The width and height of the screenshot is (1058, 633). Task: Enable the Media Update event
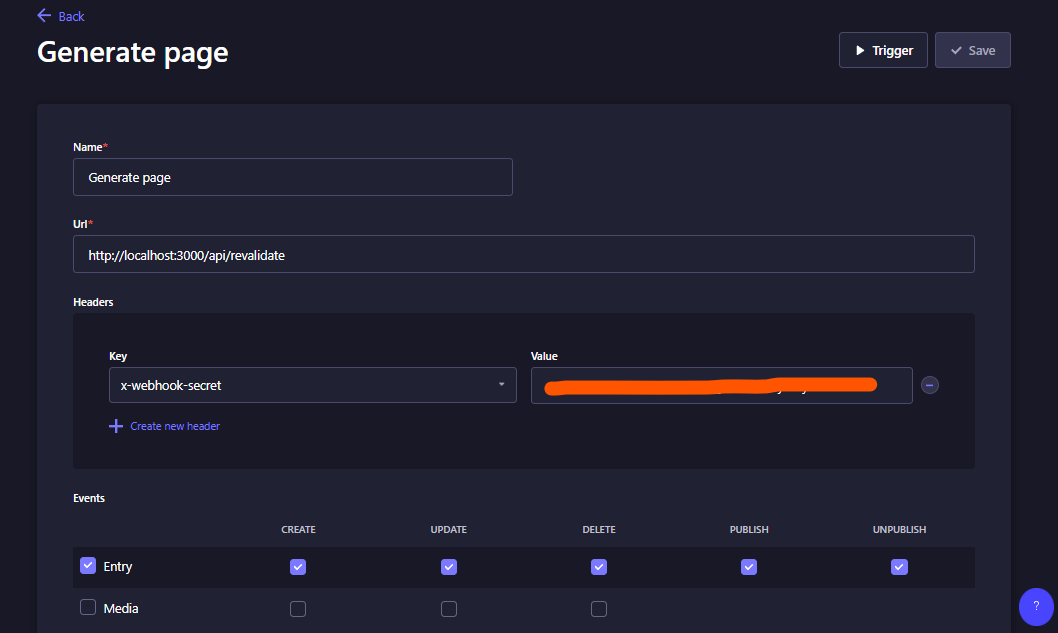449,609
